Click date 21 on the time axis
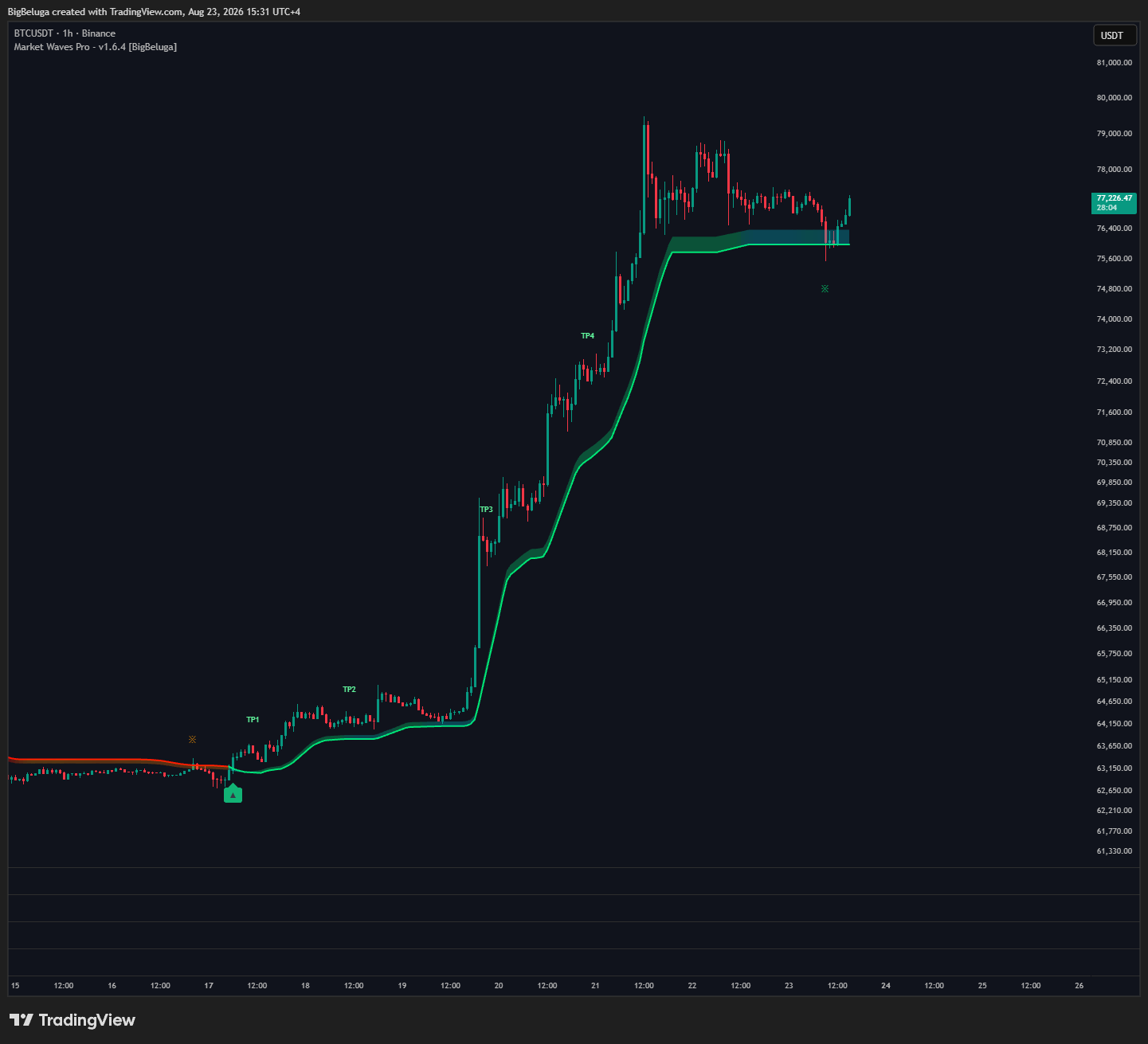This screenshot has width=1148, height=1044. [595, 986]
